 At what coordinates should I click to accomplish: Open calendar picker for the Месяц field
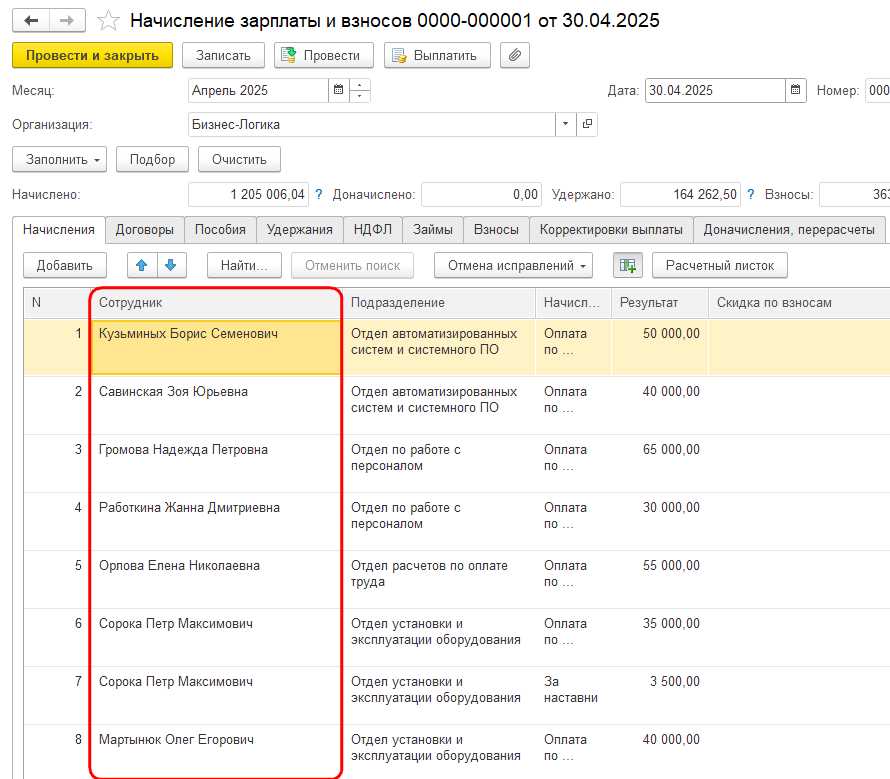pos(338,90)
